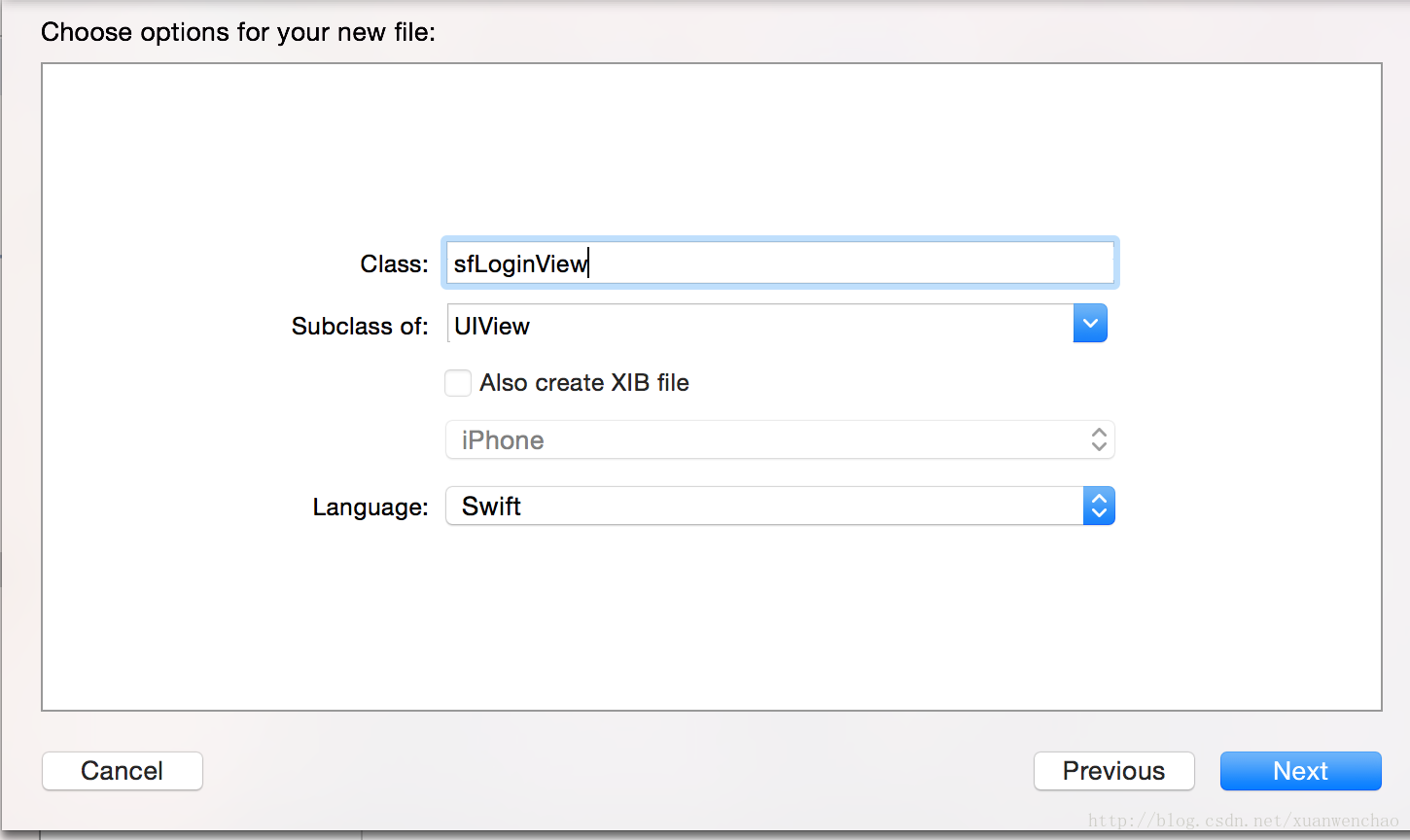Click the 'Class:' label

tap(394, 264)
